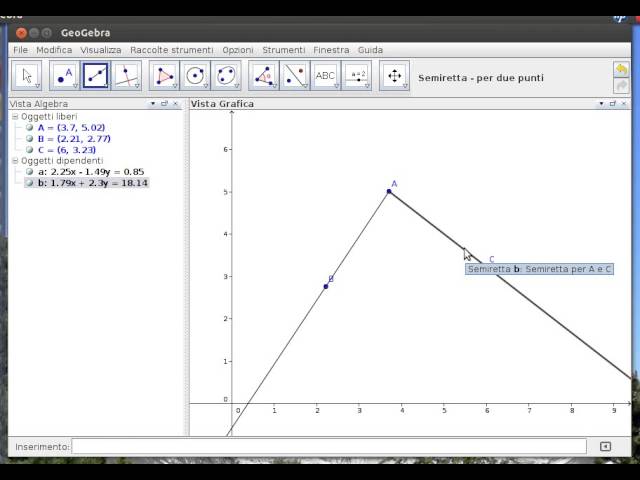Expand the Circle tool dropdown triangle
Image resolution: width=640 pixels, height=480 pixels.
pyautogui.click(x=206, y=86)
